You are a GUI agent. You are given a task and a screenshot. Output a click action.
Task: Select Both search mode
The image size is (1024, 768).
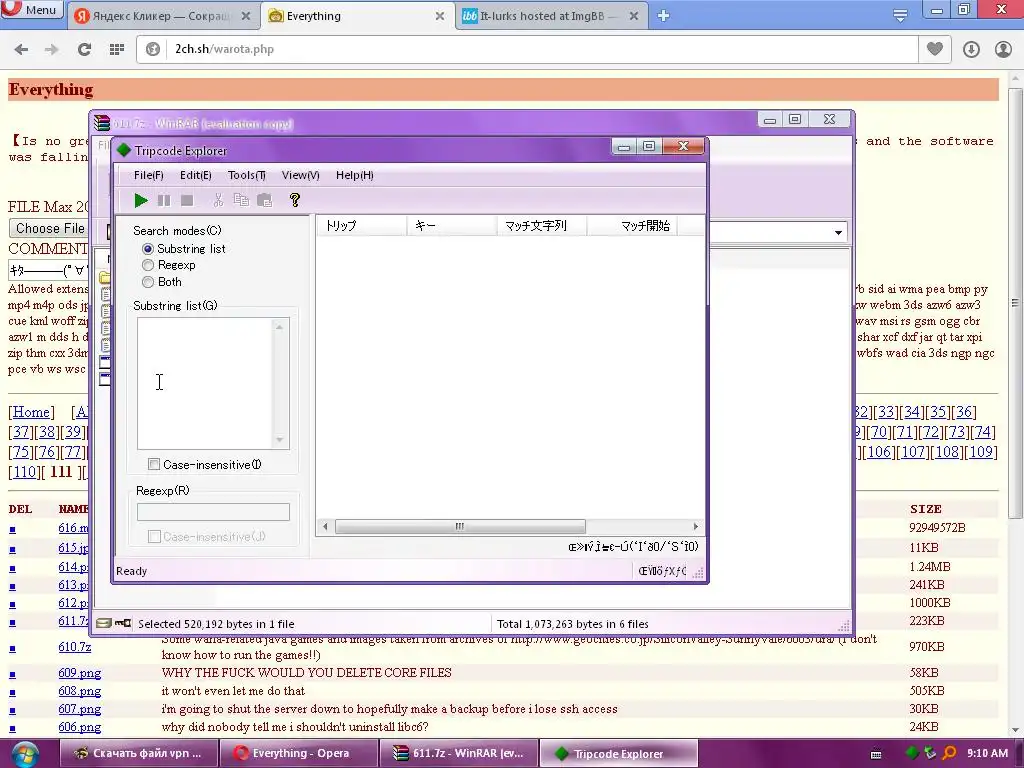[148, 282]
